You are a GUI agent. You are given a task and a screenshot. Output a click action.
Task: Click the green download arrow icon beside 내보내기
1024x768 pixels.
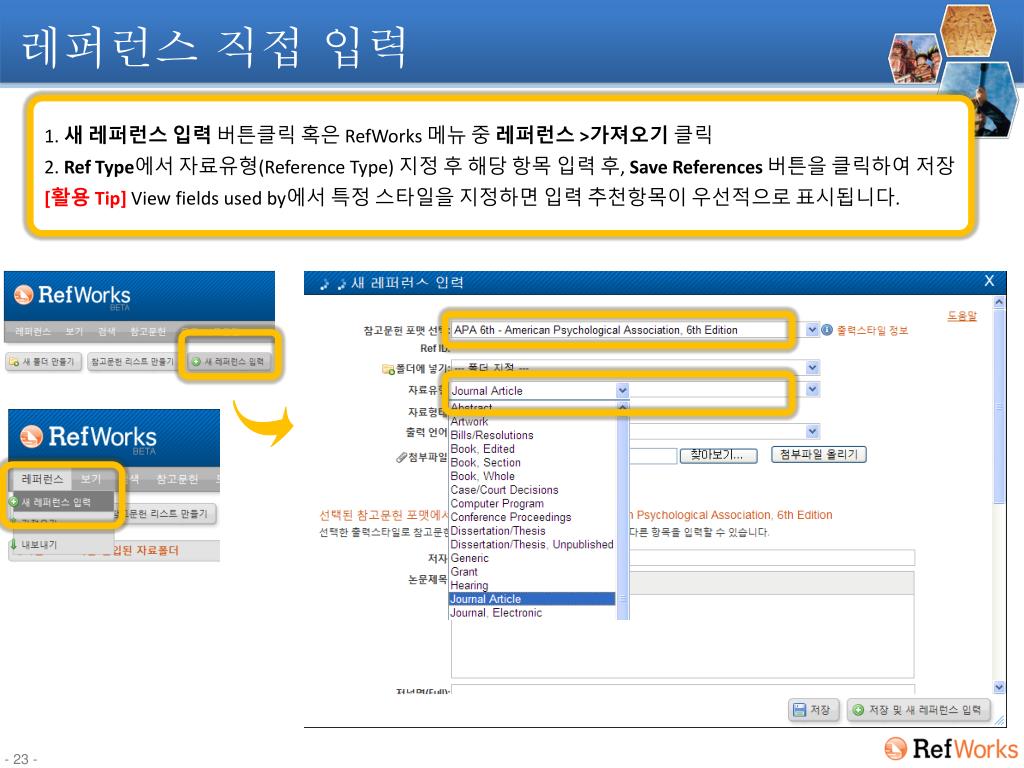pyautogui.click(x=13, y=545)
